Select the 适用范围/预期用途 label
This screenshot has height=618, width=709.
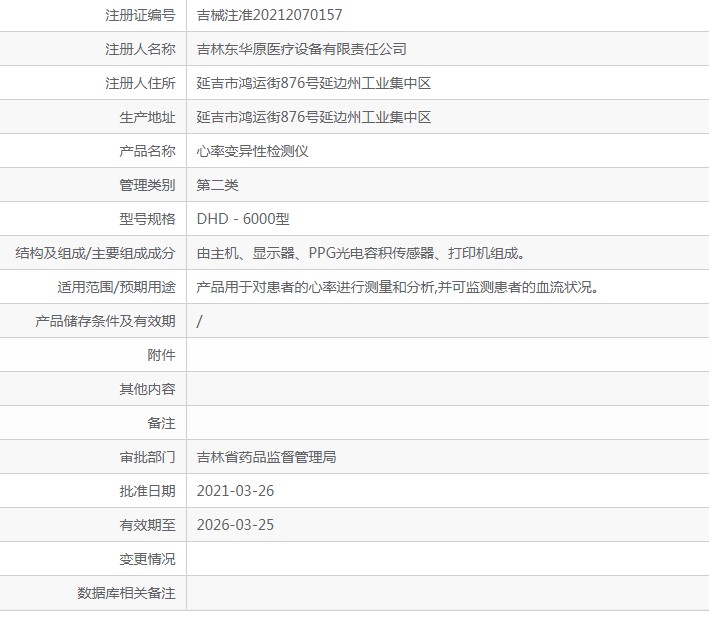click(x=116, y=287)
